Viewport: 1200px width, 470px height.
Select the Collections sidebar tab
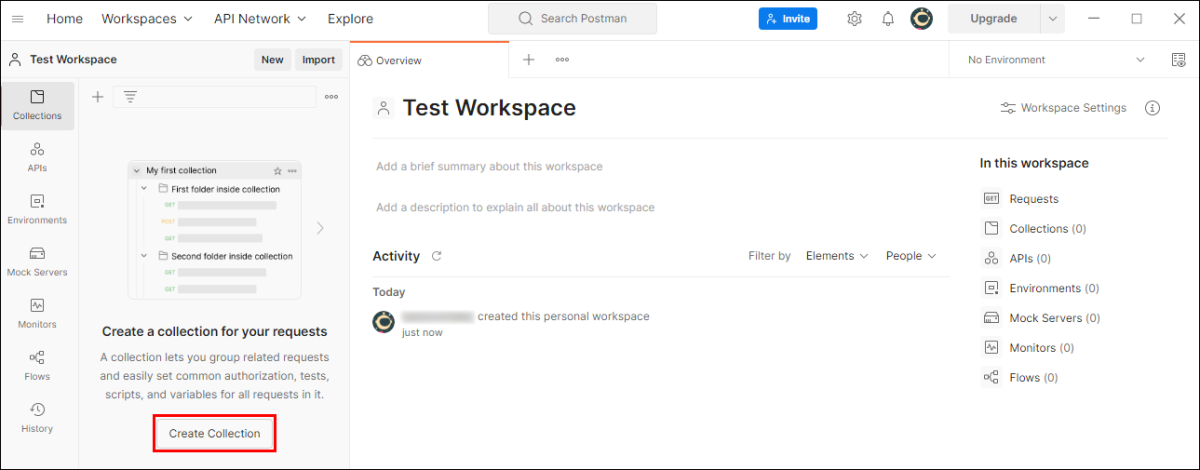click(x=37, y=105)
